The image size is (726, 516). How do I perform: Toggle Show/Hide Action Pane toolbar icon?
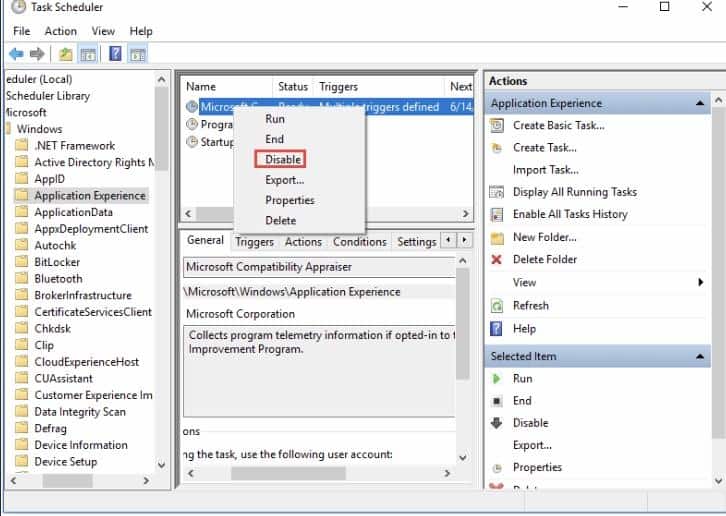[138, 55]
